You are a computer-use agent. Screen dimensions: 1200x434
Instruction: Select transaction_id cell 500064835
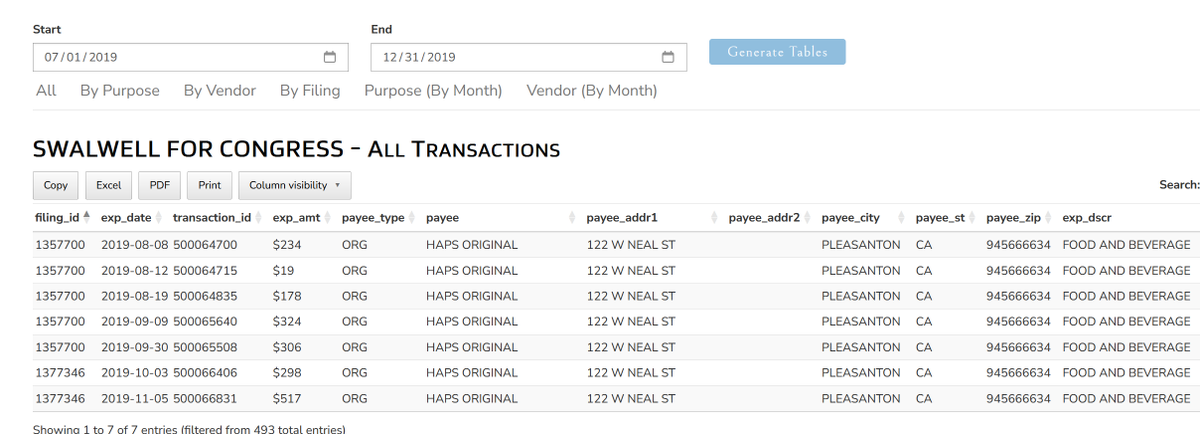tap(205, 296)
